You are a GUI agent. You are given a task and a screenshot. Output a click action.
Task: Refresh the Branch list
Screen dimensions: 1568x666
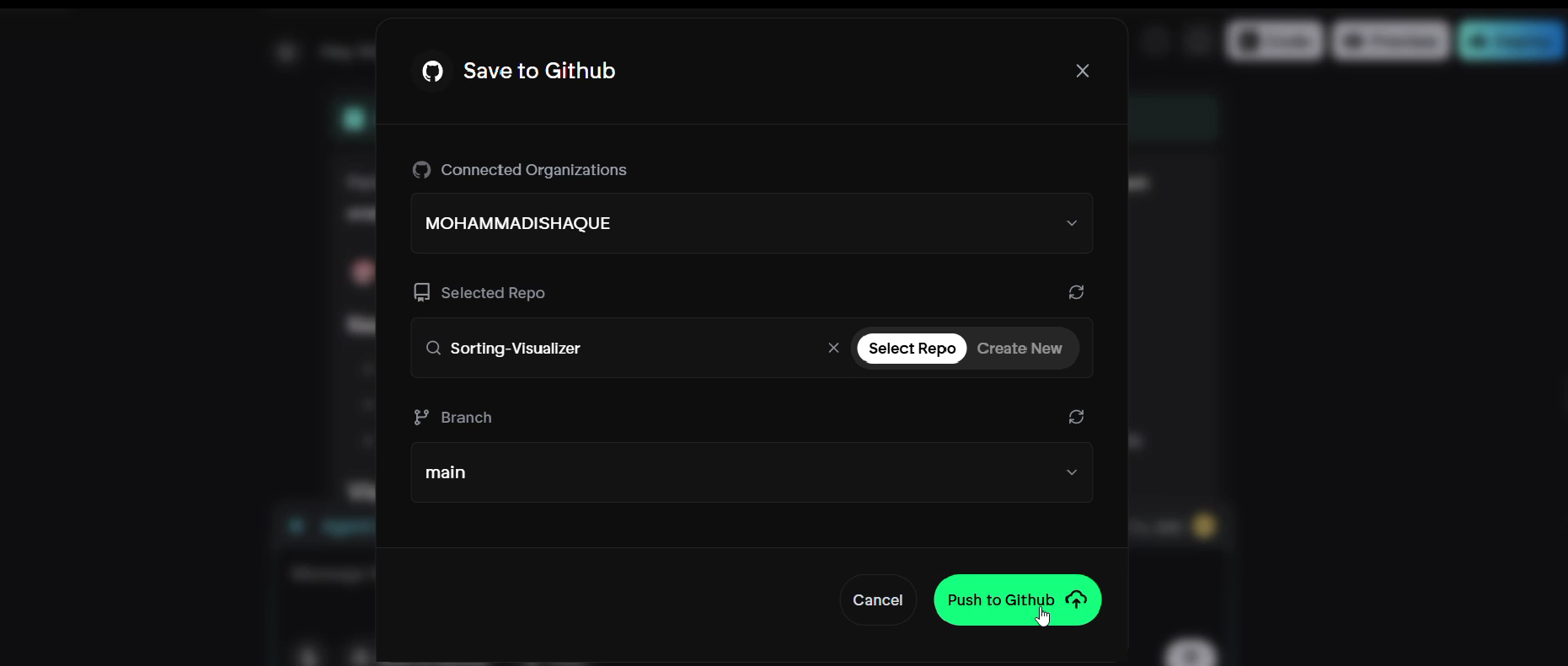click(x=1076, y=417)
